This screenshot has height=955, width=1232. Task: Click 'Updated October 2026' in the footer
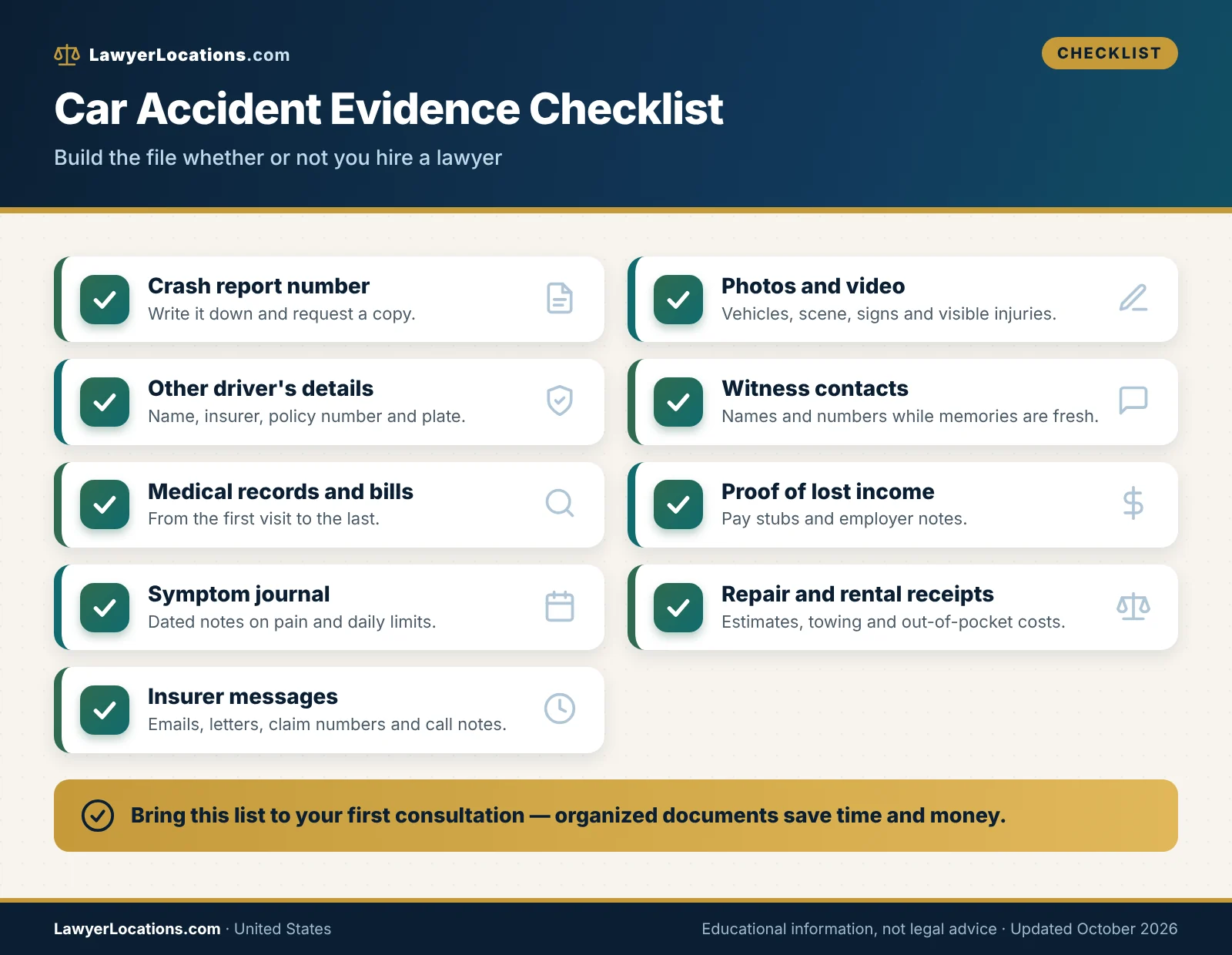[x=1094, y=929]
